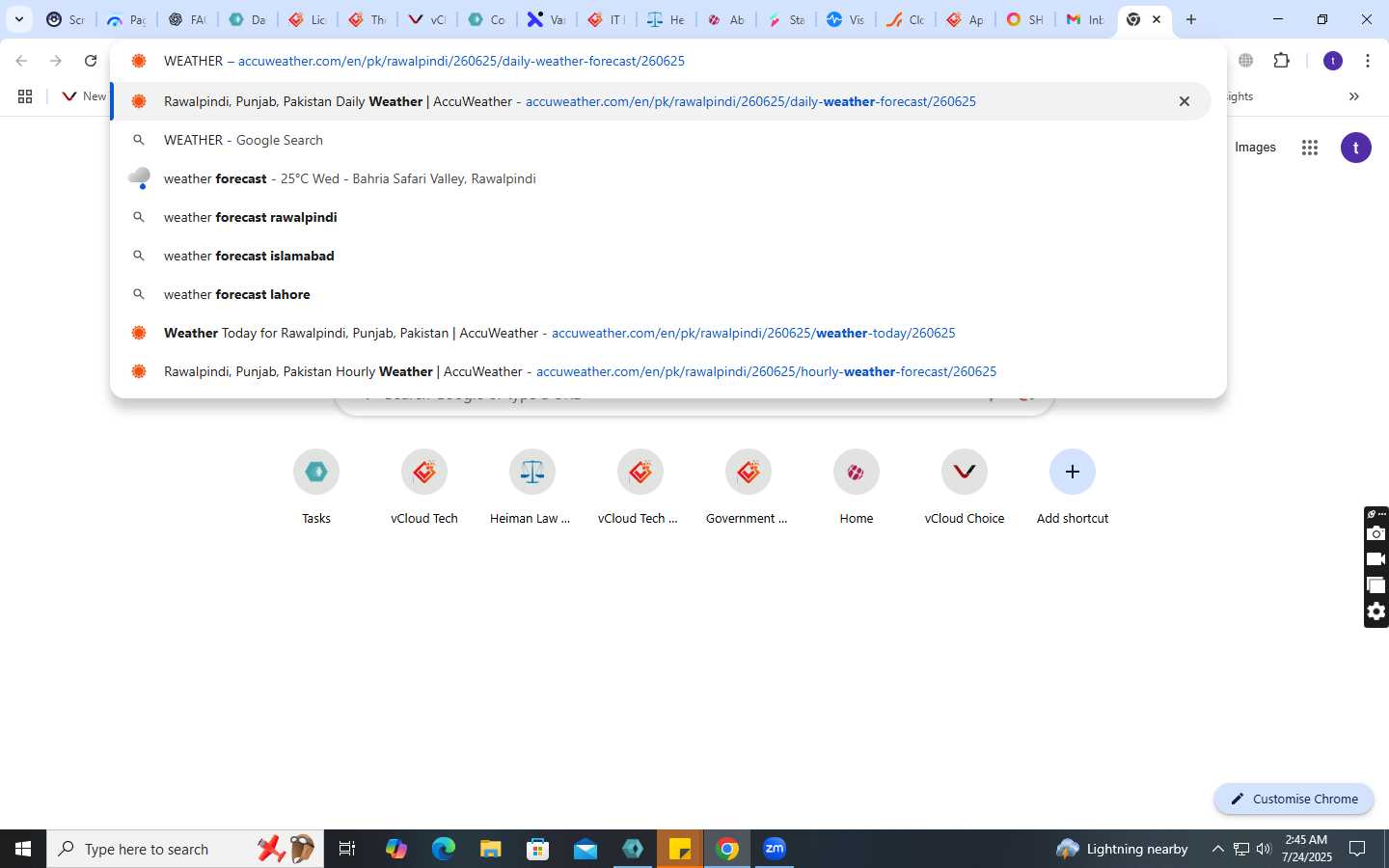Image resolution: width=1389 pixels, height=868 pixels.
Task: Open the 'vCloud Tech ...' shortcut
Action: point(640,487)
